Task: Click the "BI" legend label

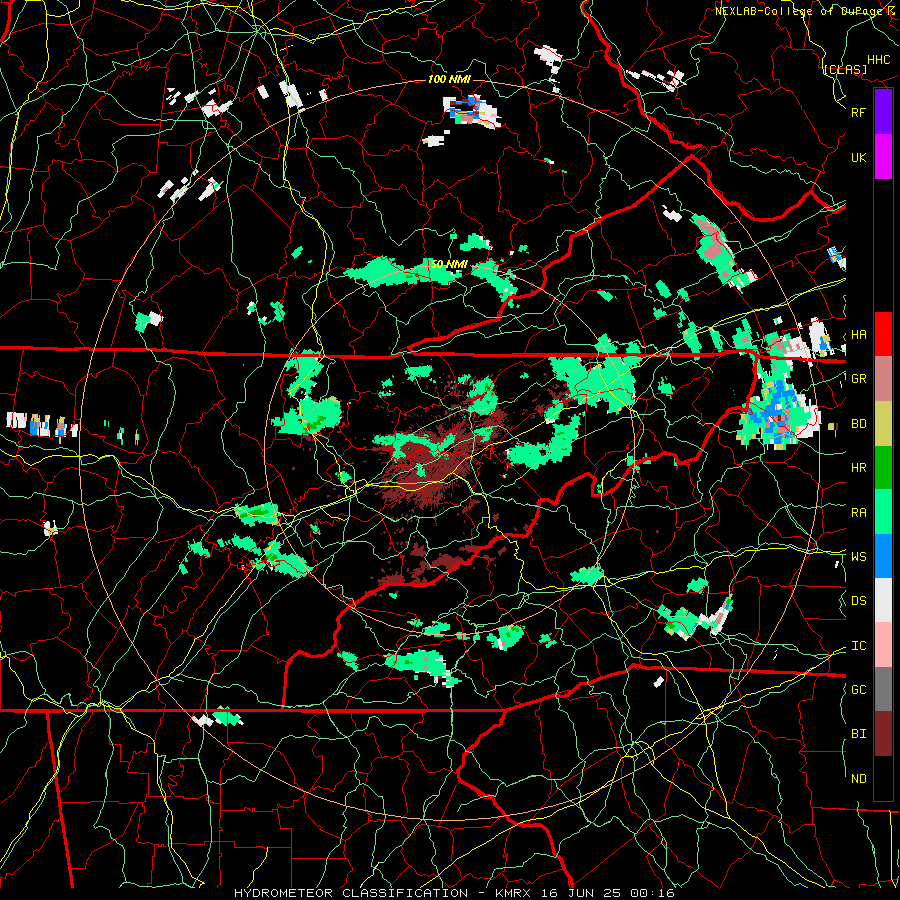Action: click(x=858, y=734)
